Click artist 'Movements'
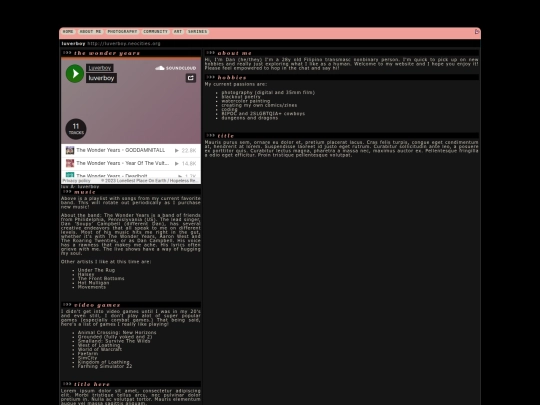540x405 pixels. [92, 287]
